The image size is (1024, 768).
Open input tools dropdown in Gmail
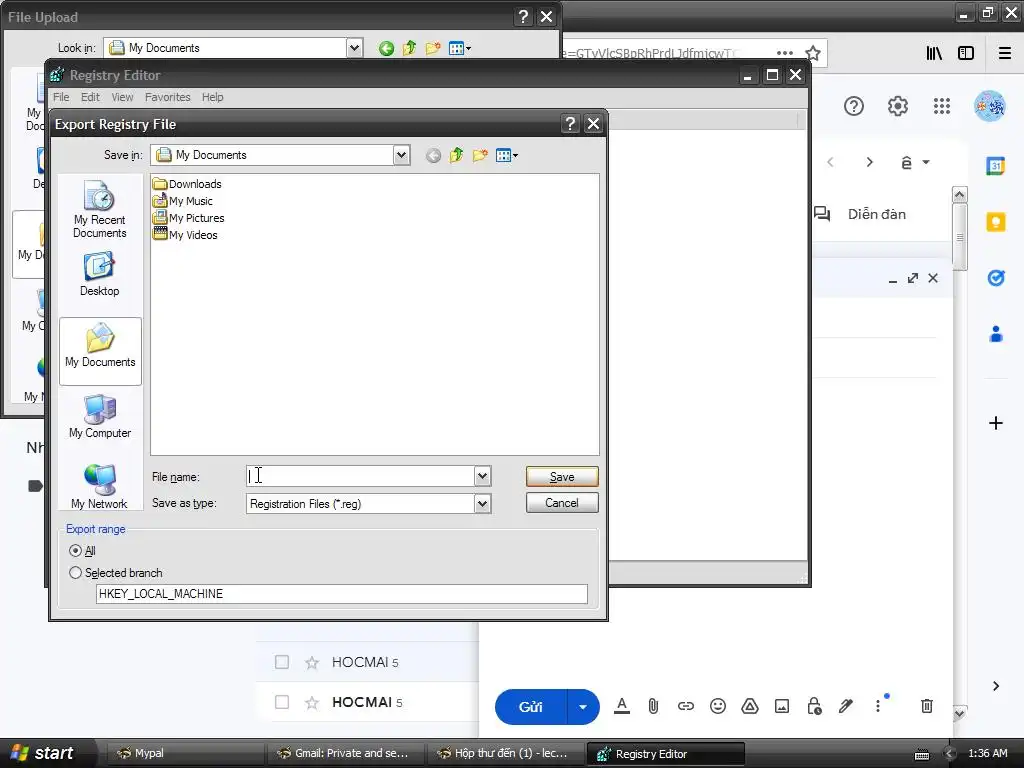tap(926, 162)
